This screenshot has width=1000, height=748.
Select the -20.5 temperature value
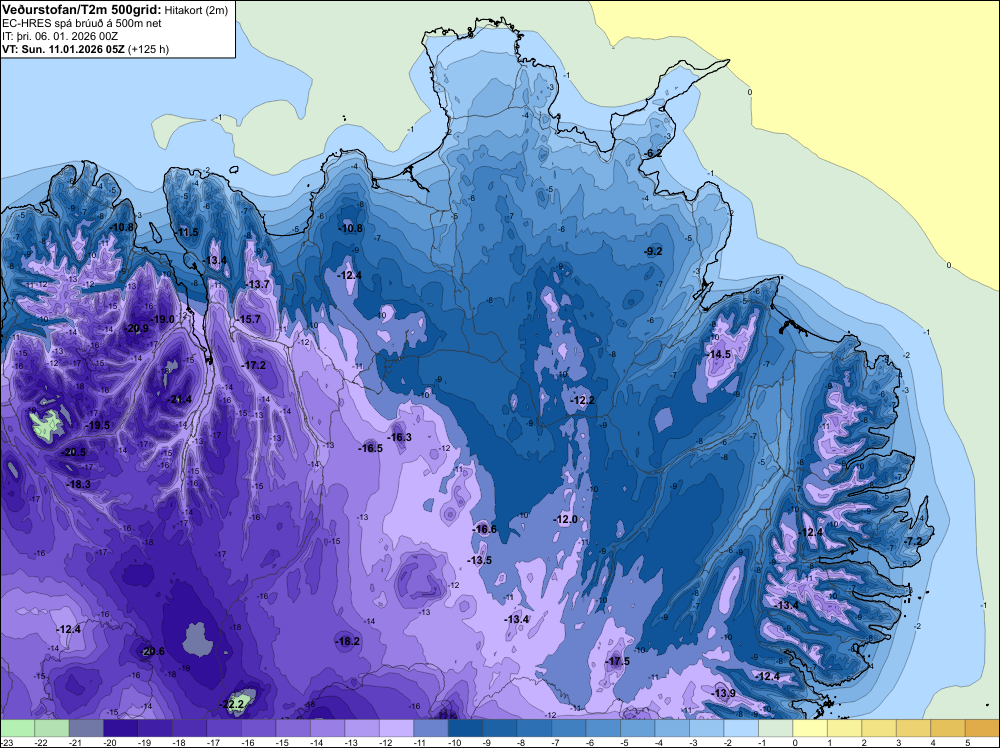[x=73, y=452]
